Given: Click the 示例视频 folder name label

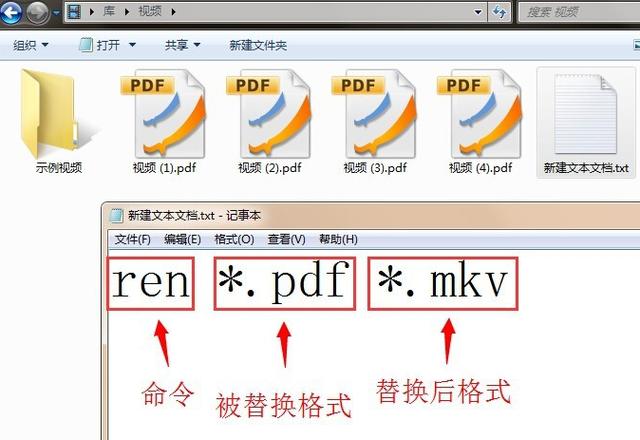Looking at the screenshot, I should coord(59,168).
